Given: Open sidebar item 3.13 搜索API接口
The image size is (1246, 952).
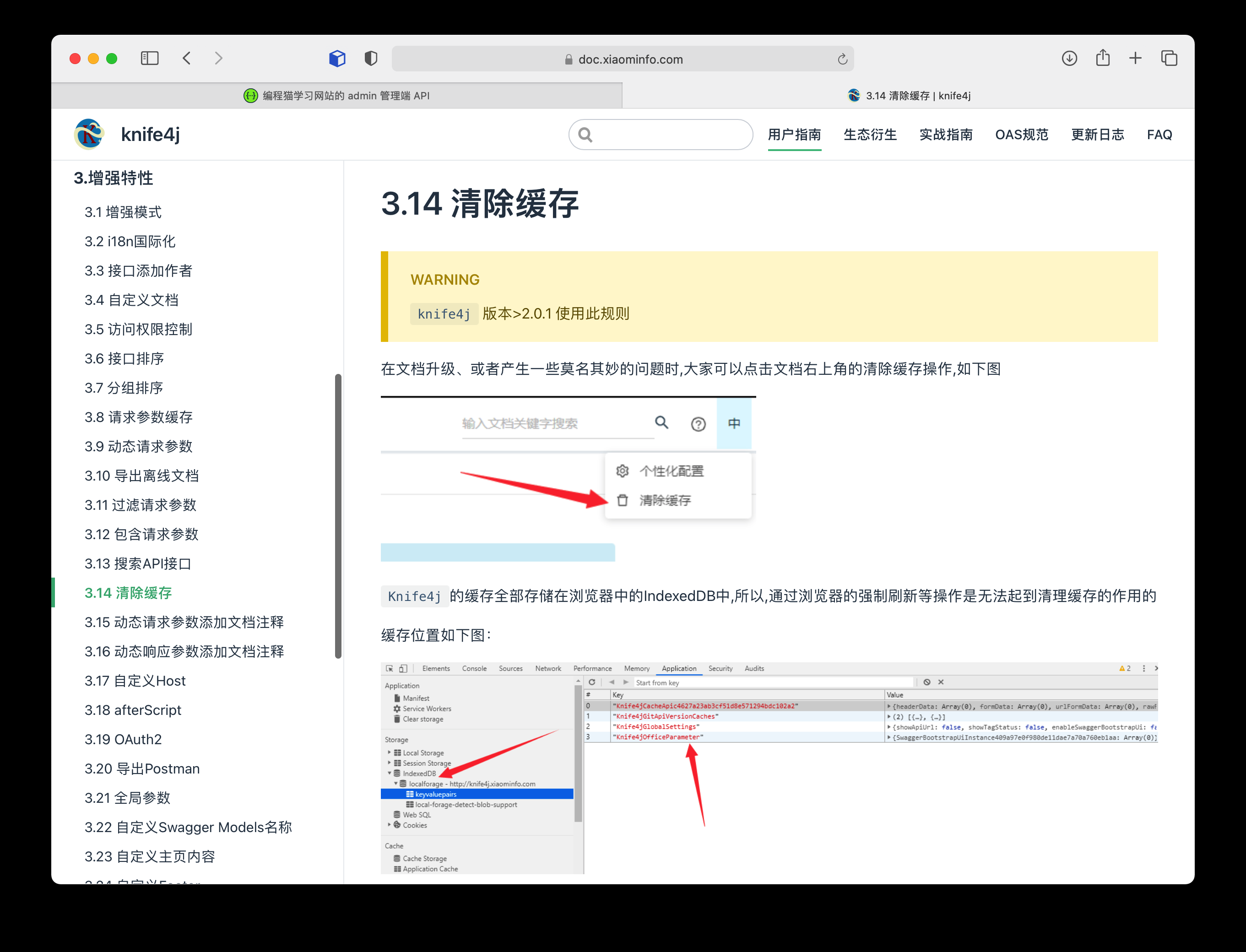Looking at the screenshot, I should point(138,564).
